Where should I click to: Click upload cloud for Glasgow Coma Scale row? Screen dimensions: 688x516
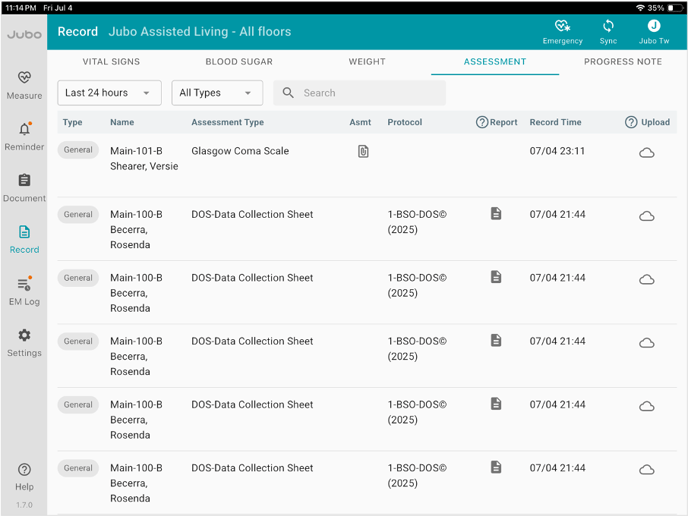point(646,153)
